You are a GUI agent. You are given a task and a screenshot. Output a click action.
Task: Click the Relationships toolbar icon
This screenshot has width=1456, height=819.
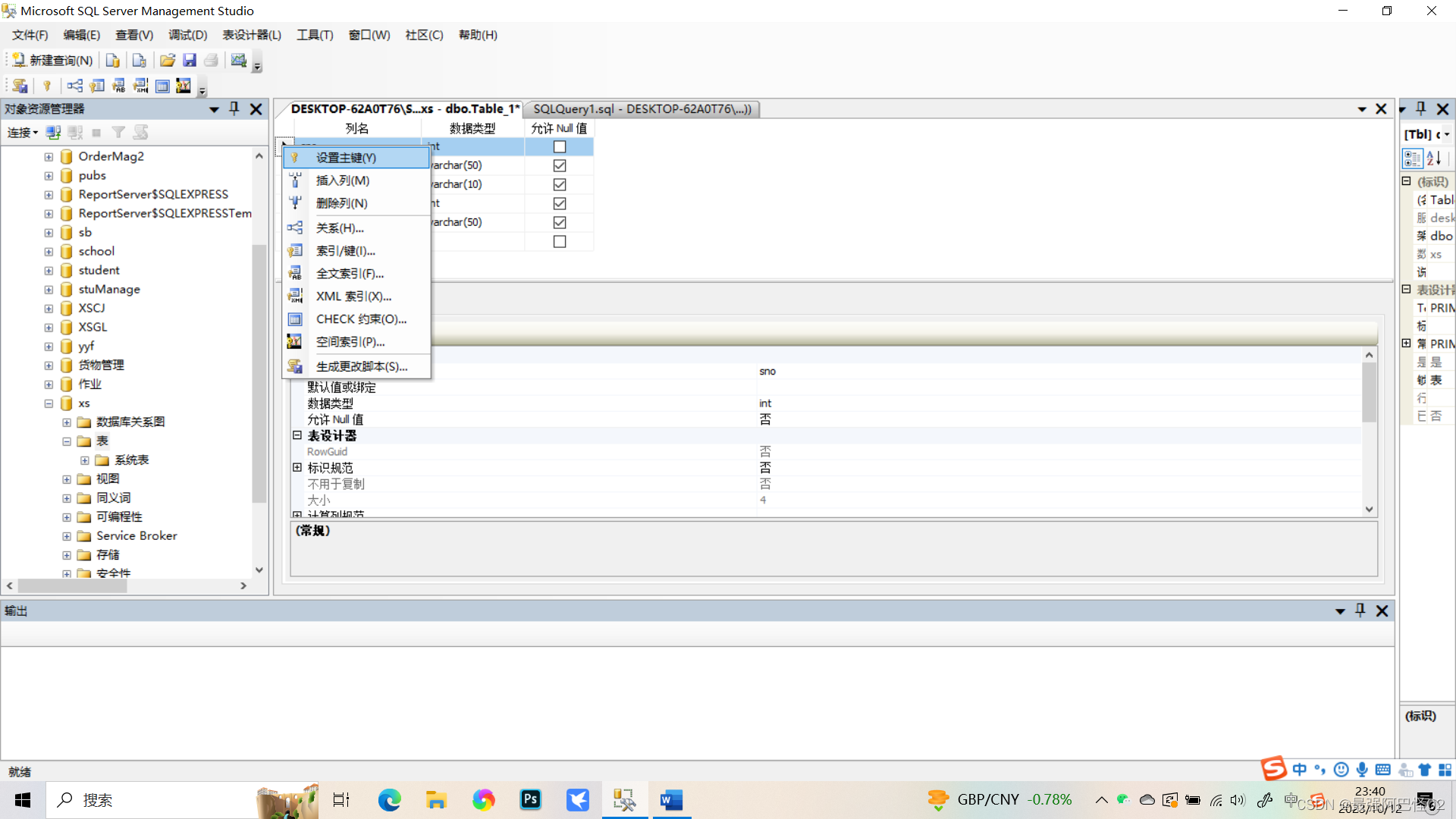click(x=75, y=86)
